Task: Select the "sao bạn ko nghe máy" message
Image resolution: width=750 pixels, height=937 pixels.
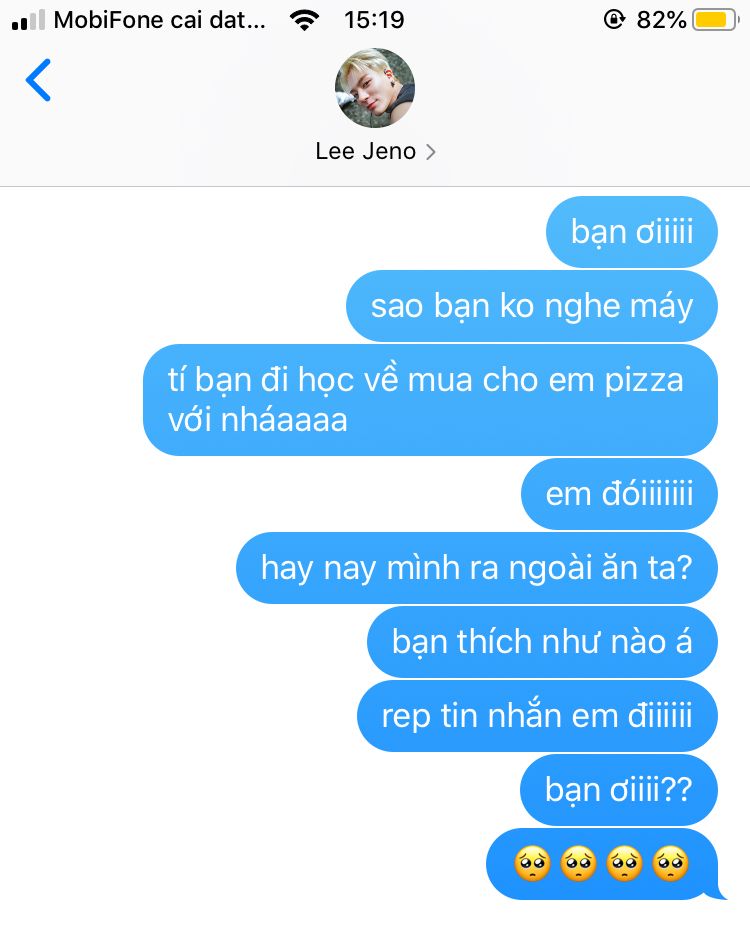Action: coord(532,306)
